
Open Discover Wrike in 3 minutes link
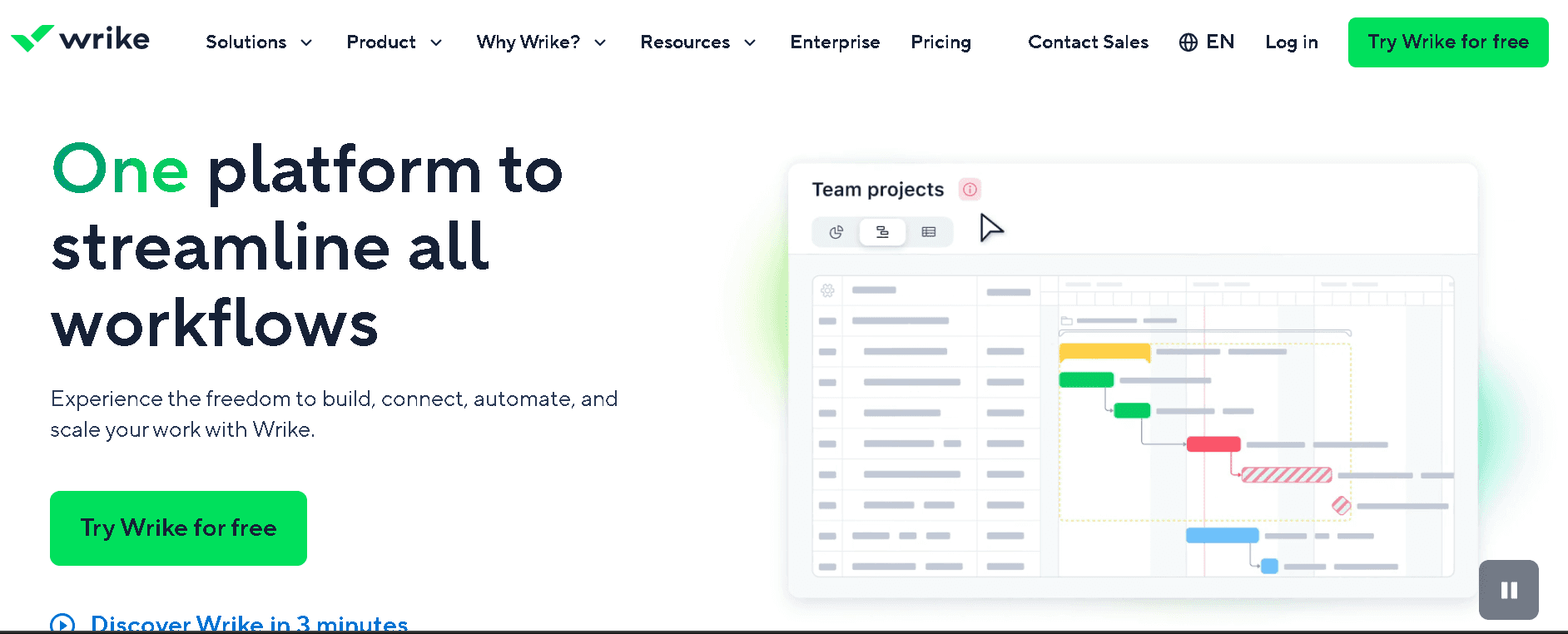coord(249,623)
